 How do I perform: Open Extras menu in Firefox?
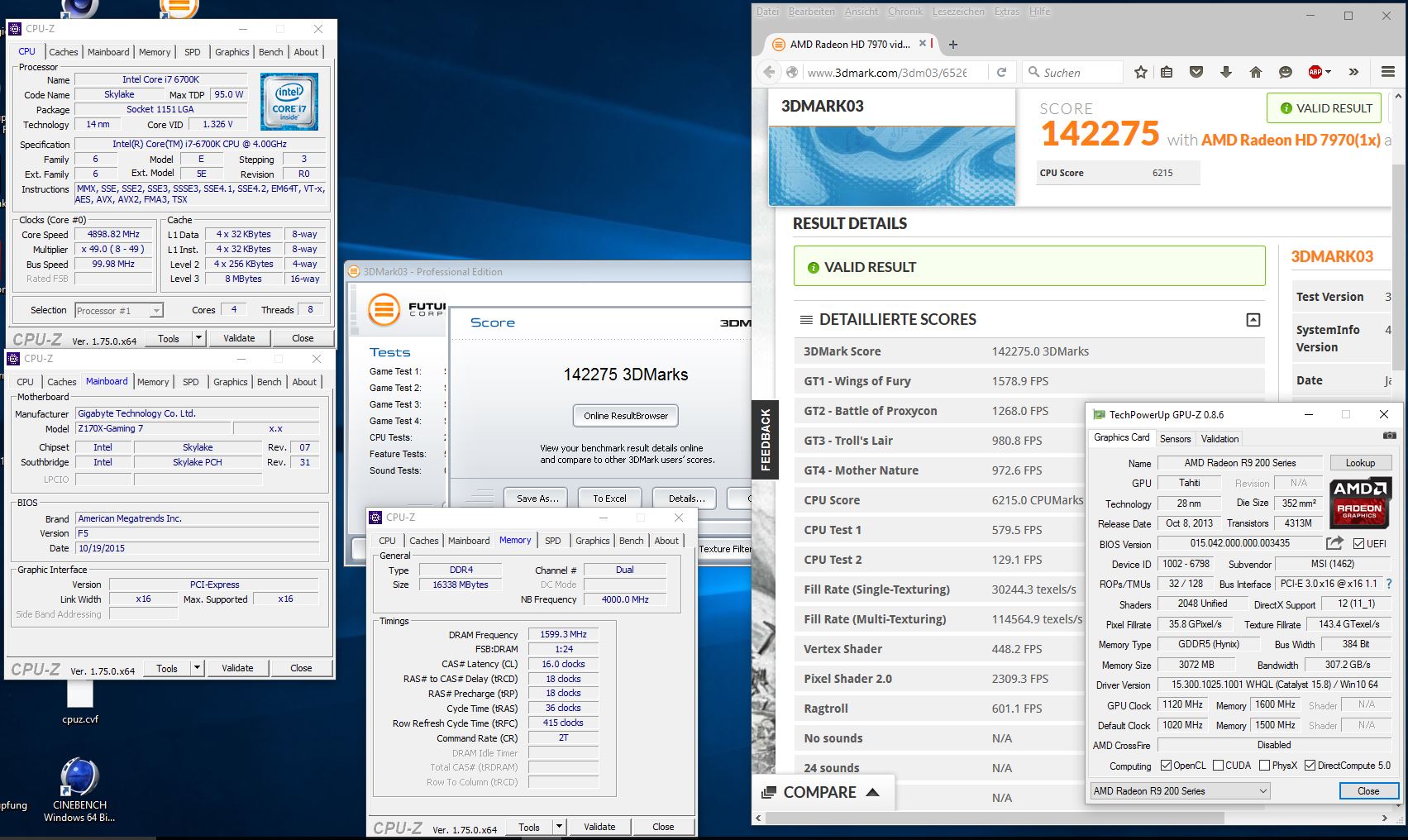pyautogui.click(x=1007, y=12)
